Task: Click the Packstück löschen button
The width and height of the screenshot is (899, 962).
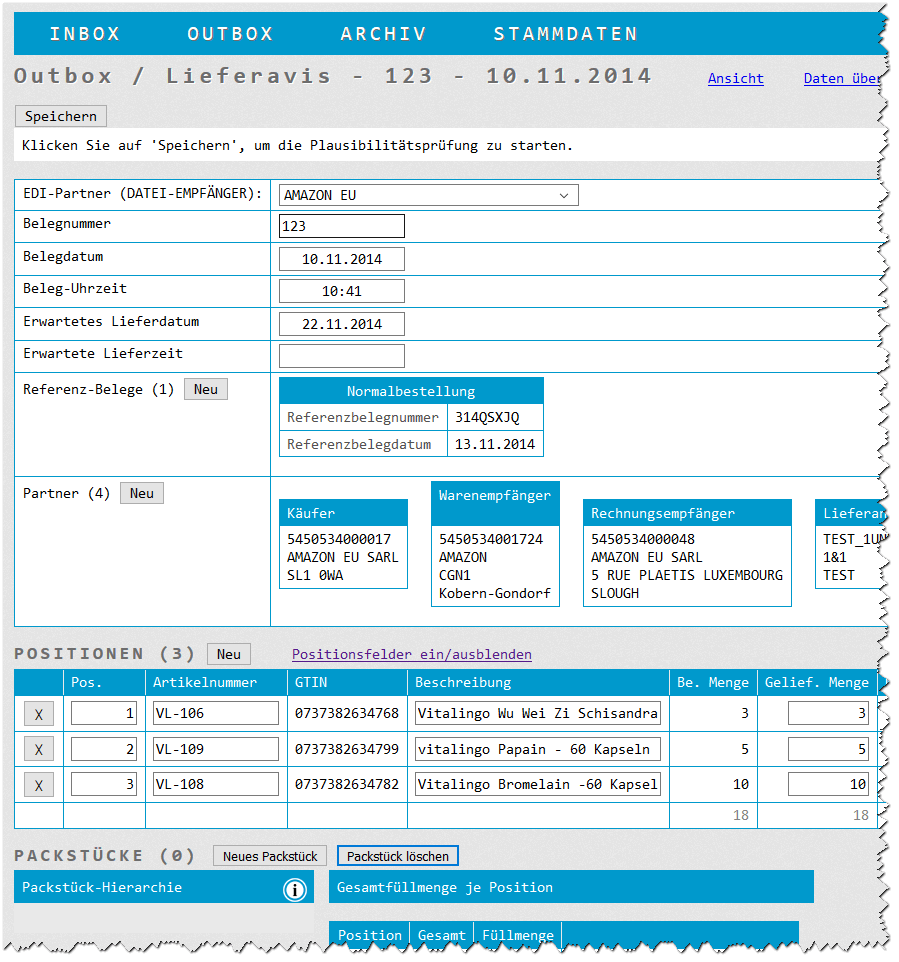Action: click(398, 856)
